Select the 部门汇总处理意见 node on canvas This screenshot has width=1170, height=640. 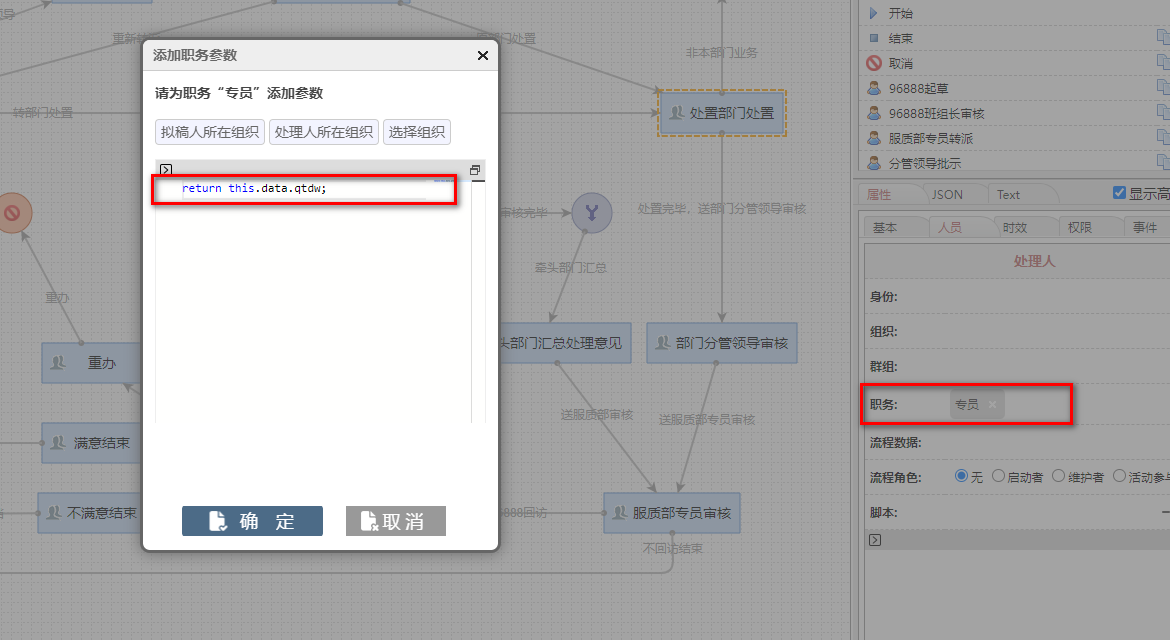[564, 343]
